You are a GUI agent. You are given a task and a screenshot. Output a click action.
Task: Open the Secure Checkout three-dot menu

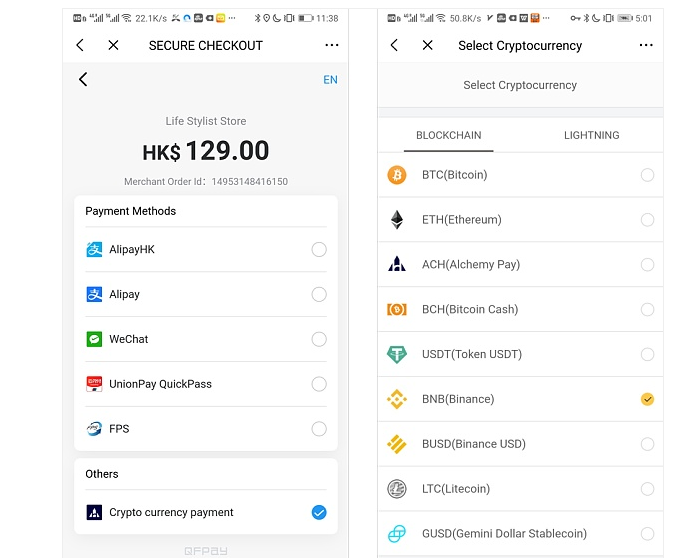pos(332,45)
